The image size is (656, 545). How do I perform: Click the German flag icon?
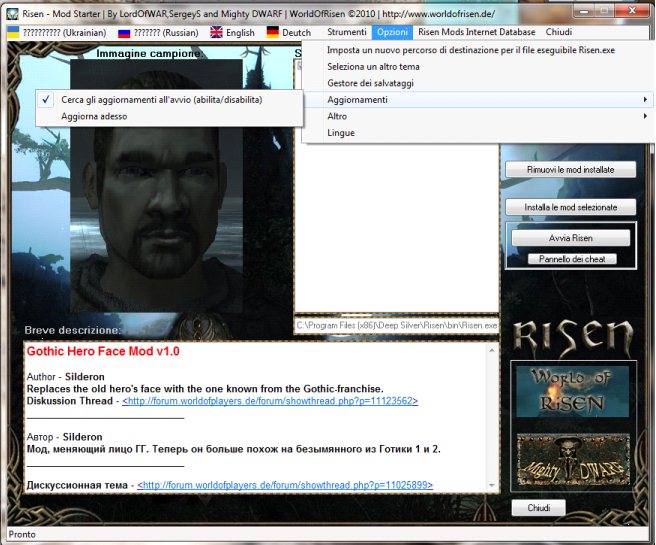[x=273, y=32]
